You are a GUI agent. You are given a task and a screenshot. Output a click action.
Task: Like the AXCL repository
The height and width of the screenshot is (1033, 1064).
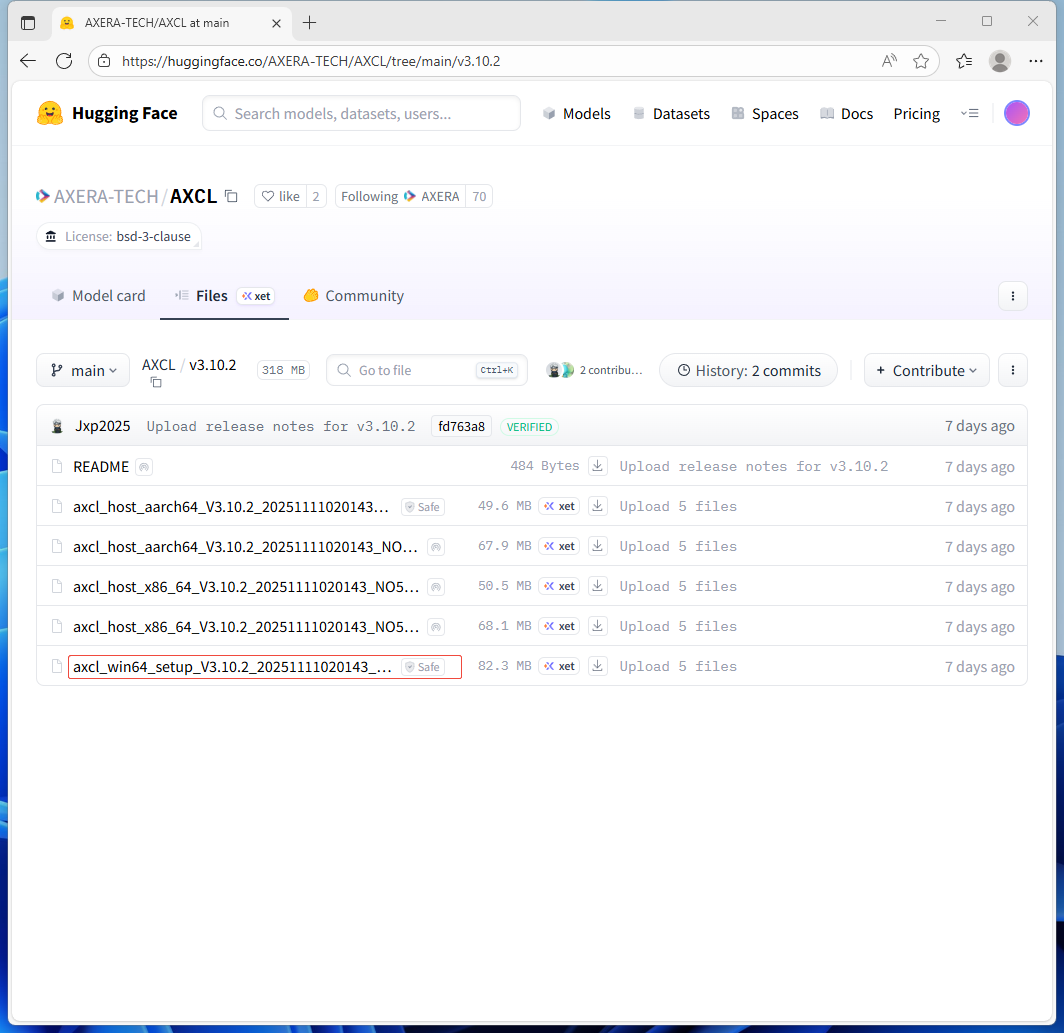click(280, 196)
